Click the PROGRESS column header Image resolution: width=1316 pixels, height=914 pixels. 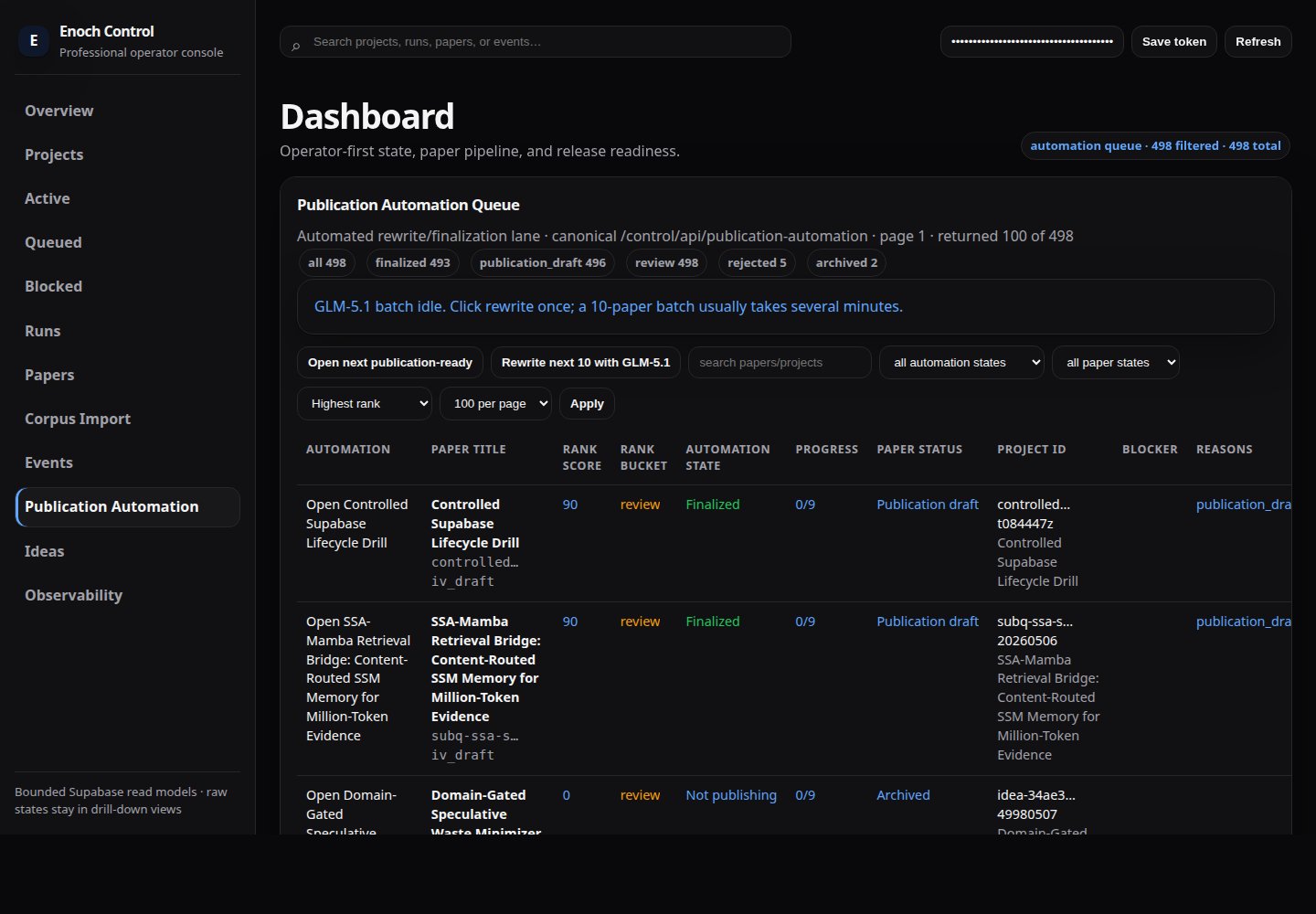pos(827,450)
